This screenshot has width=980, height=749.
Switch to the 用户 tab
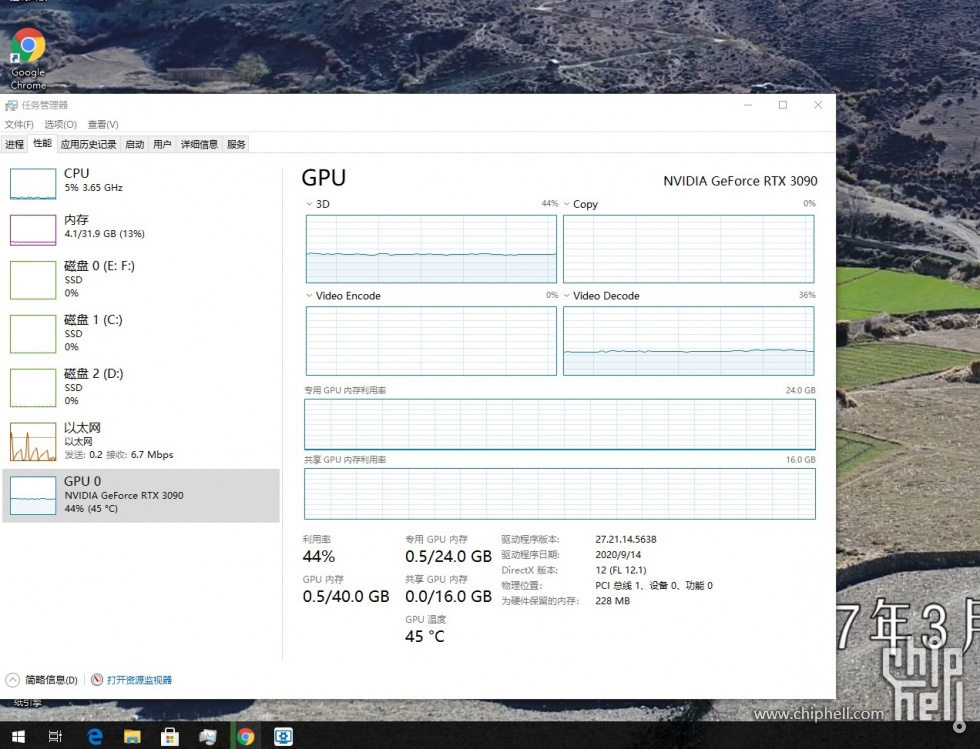162,144
